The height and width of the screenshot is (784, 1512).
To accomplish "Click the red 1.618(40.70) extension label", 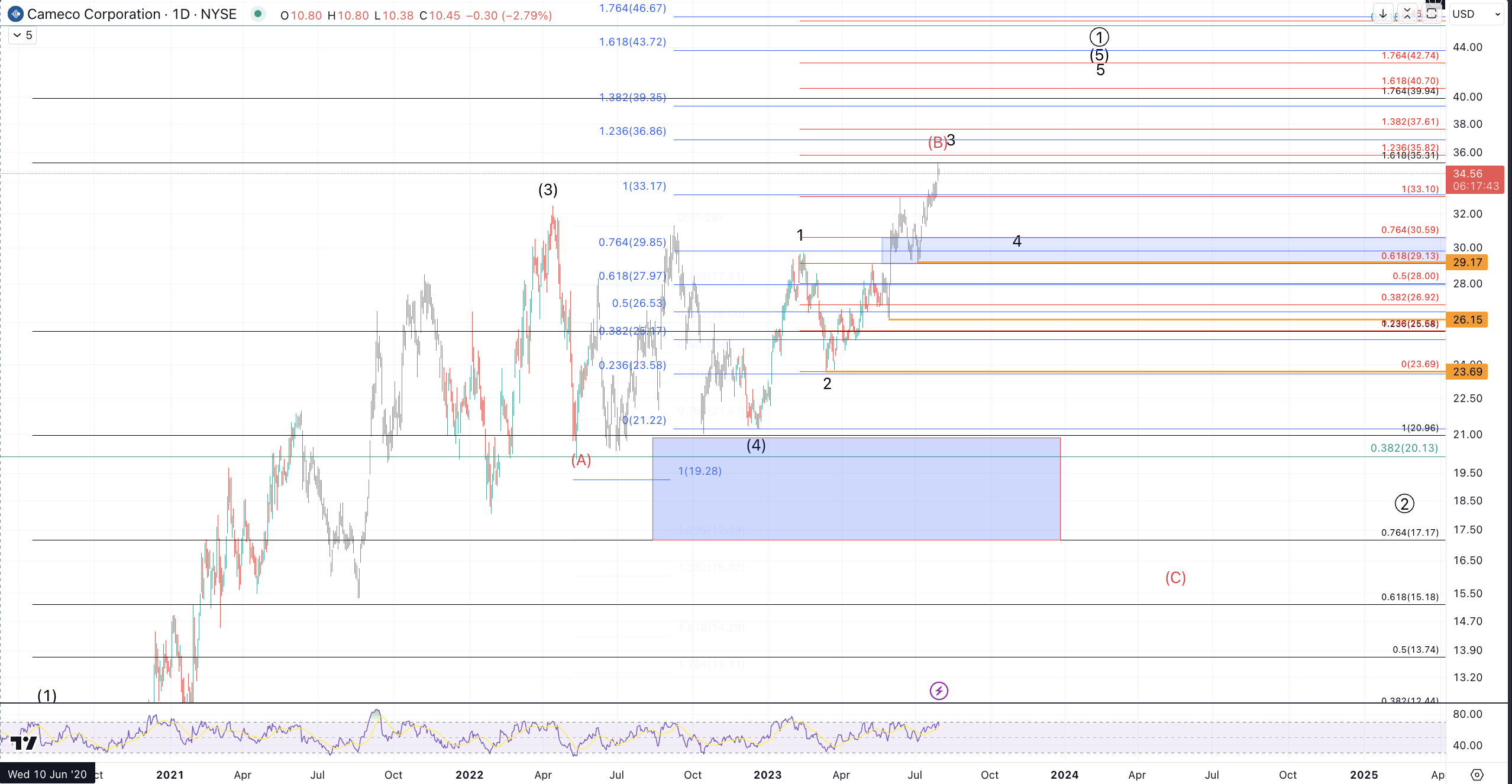I will pyautogui.click(x=1410, y=81).
